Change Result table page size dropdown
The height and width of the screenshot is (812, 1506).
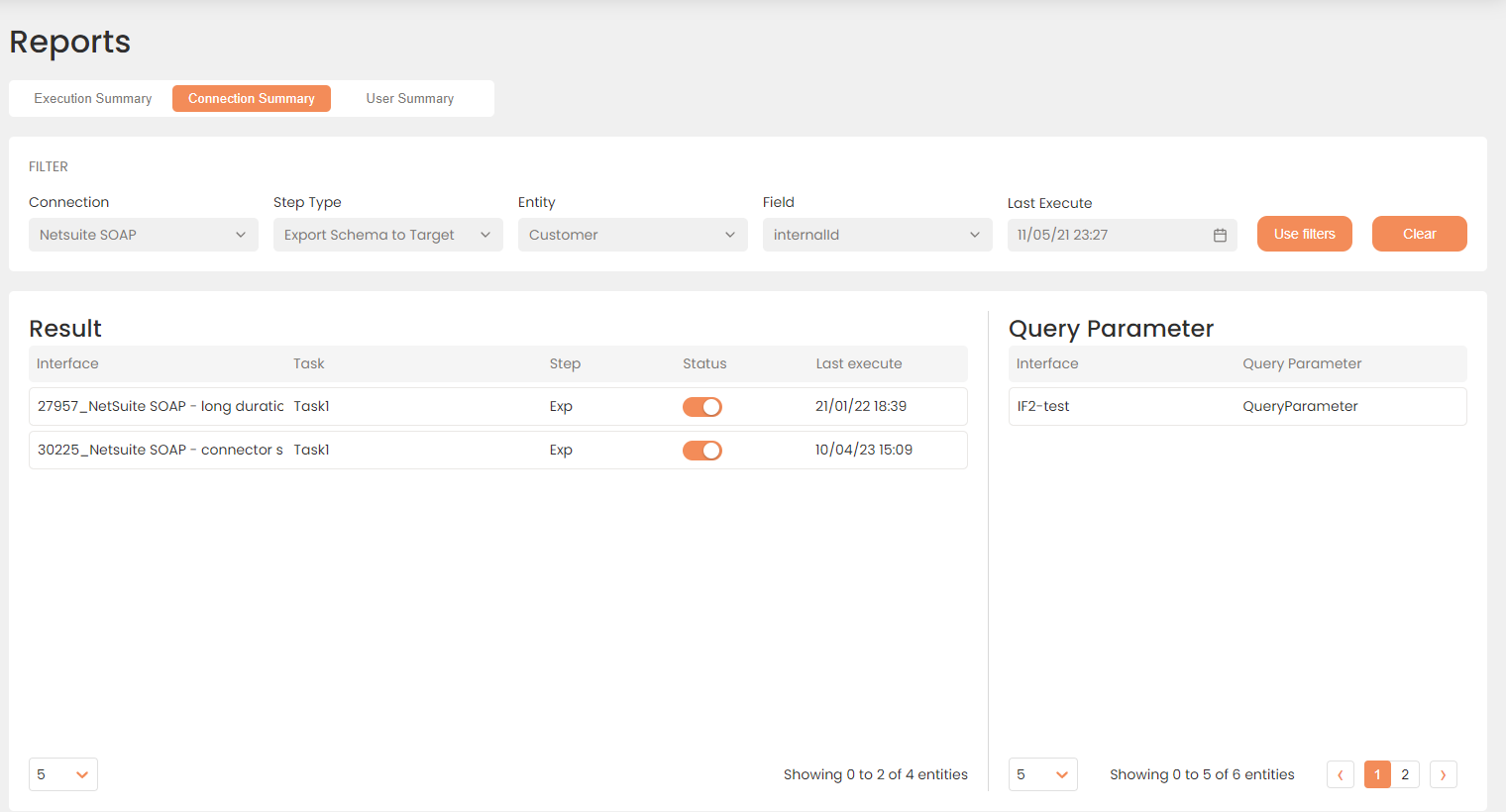pos(63,774)
